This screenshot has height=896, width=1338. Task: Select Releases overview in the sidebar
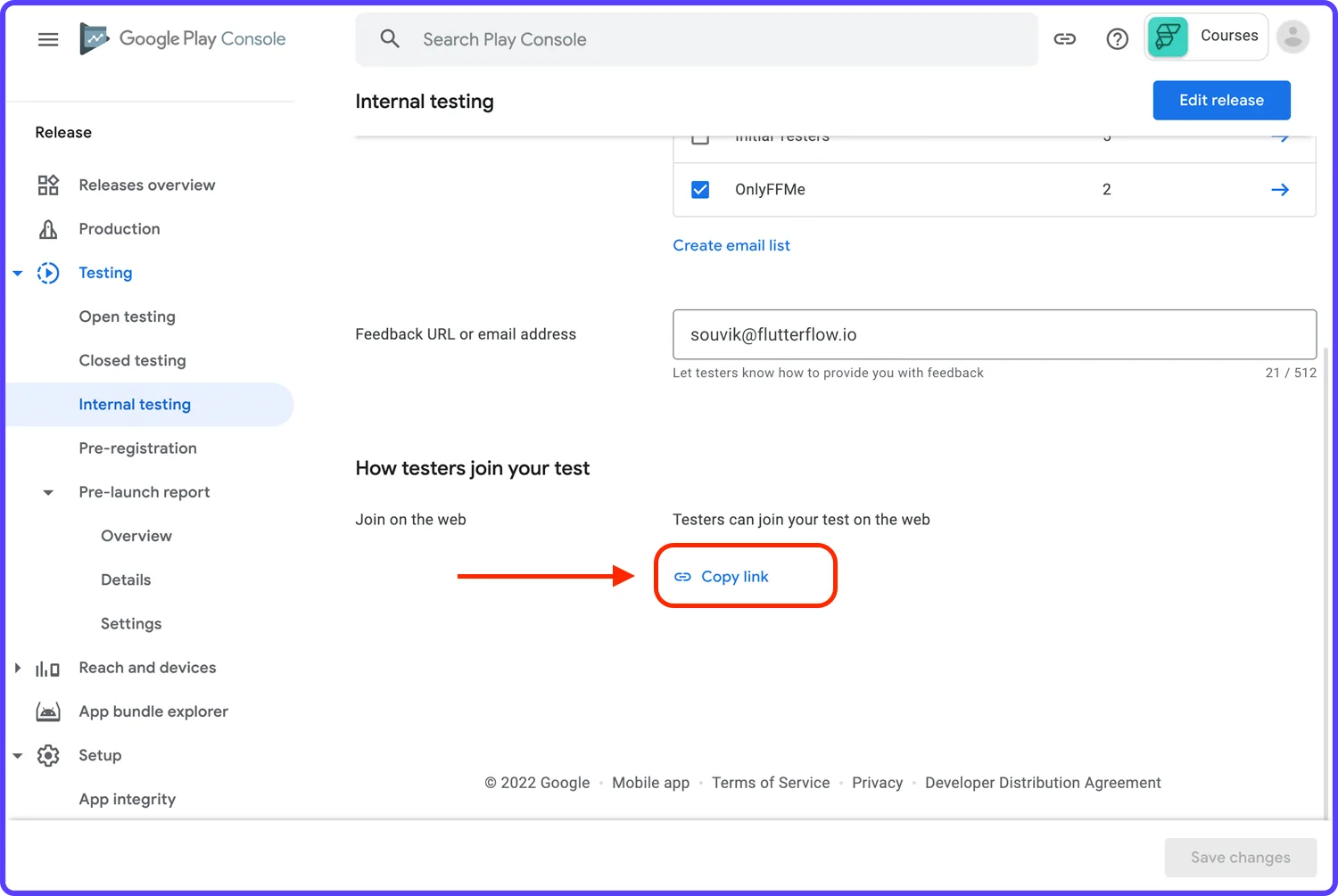147,185
